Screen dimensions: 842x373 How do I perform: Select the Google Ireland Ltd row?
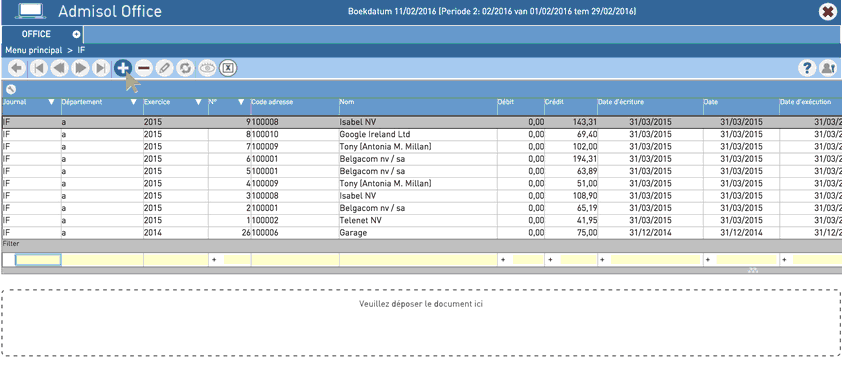click(422, 134)
